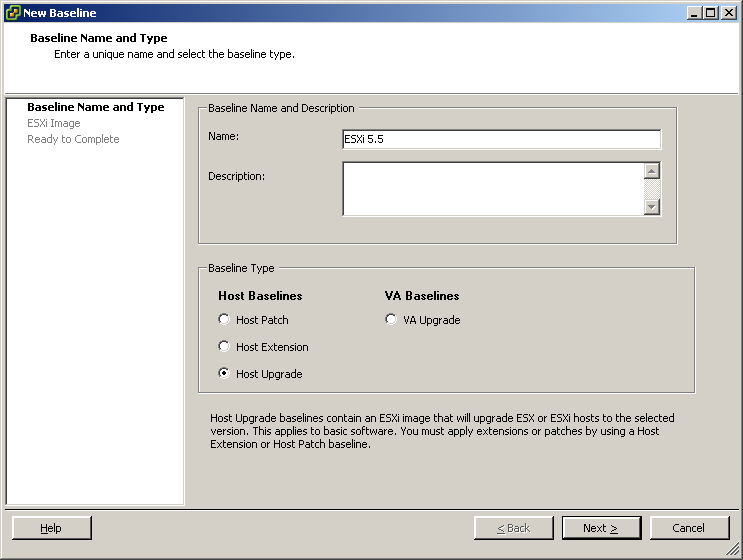Select VA Upgrade under VA Baselines
This screenshot has width=743, height=560.
pyautogui.click(x=391, y=320)
